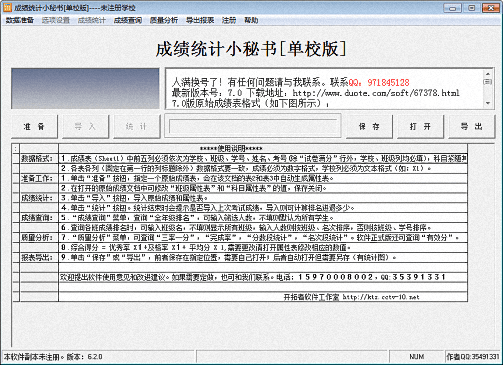503x365 pixels.
Task: Click the row with phone 15970008002
Action: (x=263, y=277)
